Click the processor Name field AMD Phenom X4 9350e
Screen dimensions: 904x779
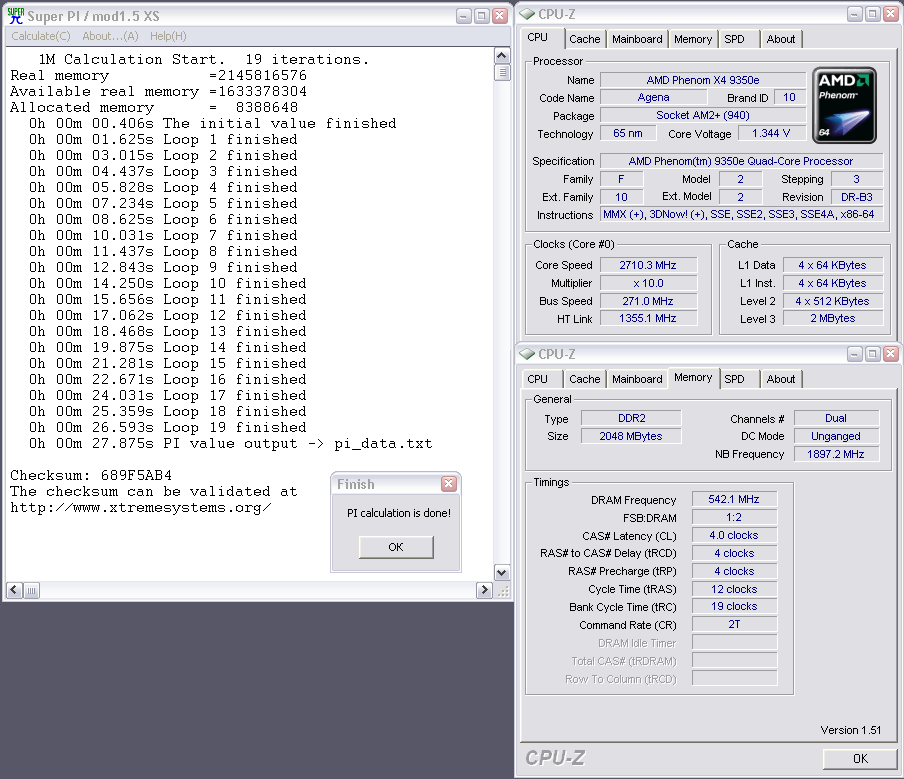(x=703, y=80)
